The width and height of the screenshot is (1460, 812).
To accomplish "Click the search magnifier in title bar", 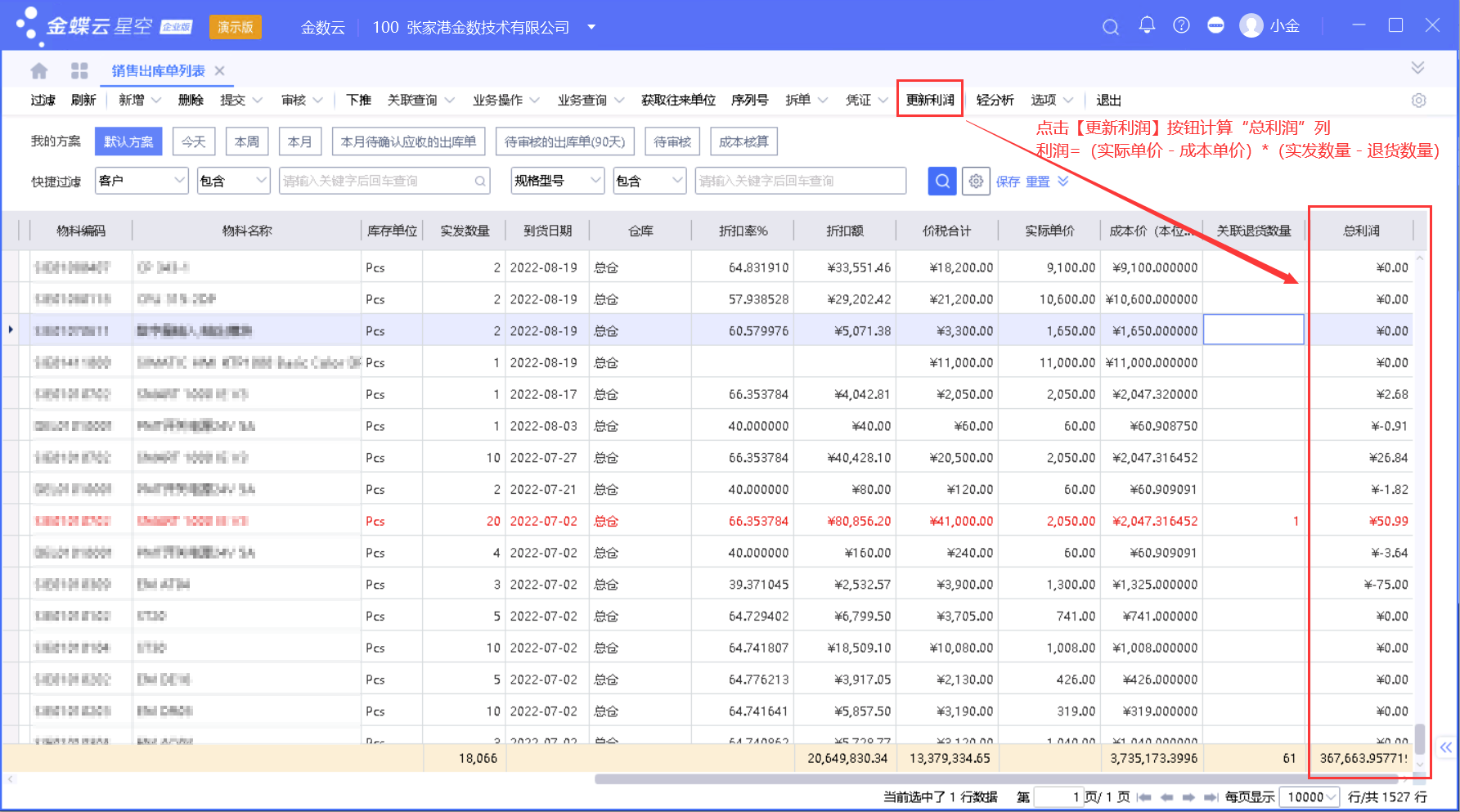I will coord(1110,27).
